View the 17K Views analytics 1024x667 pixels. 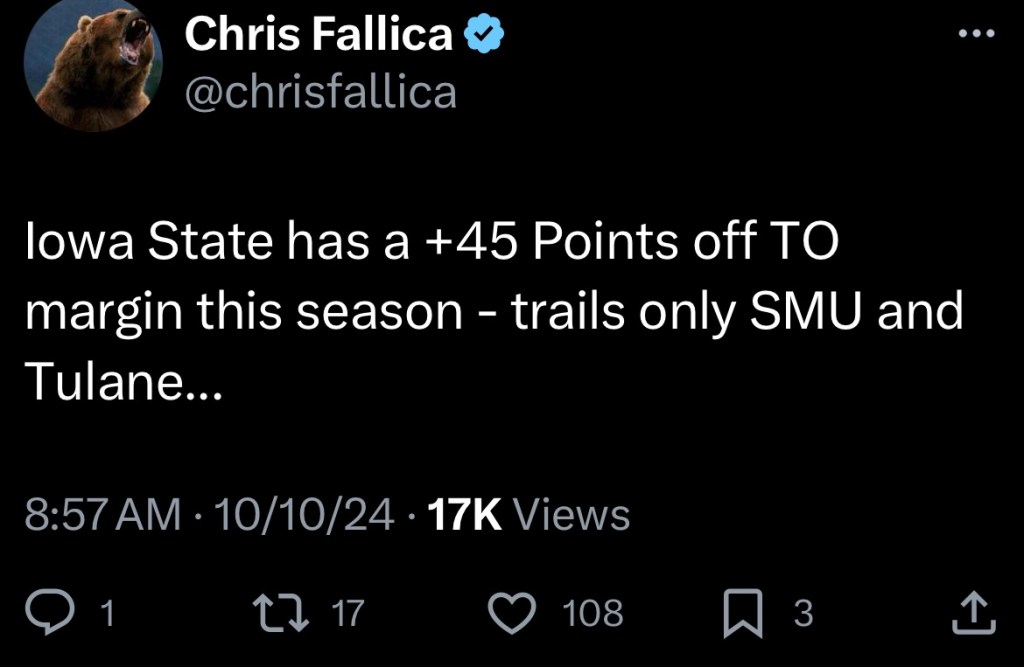click(528, 516)
